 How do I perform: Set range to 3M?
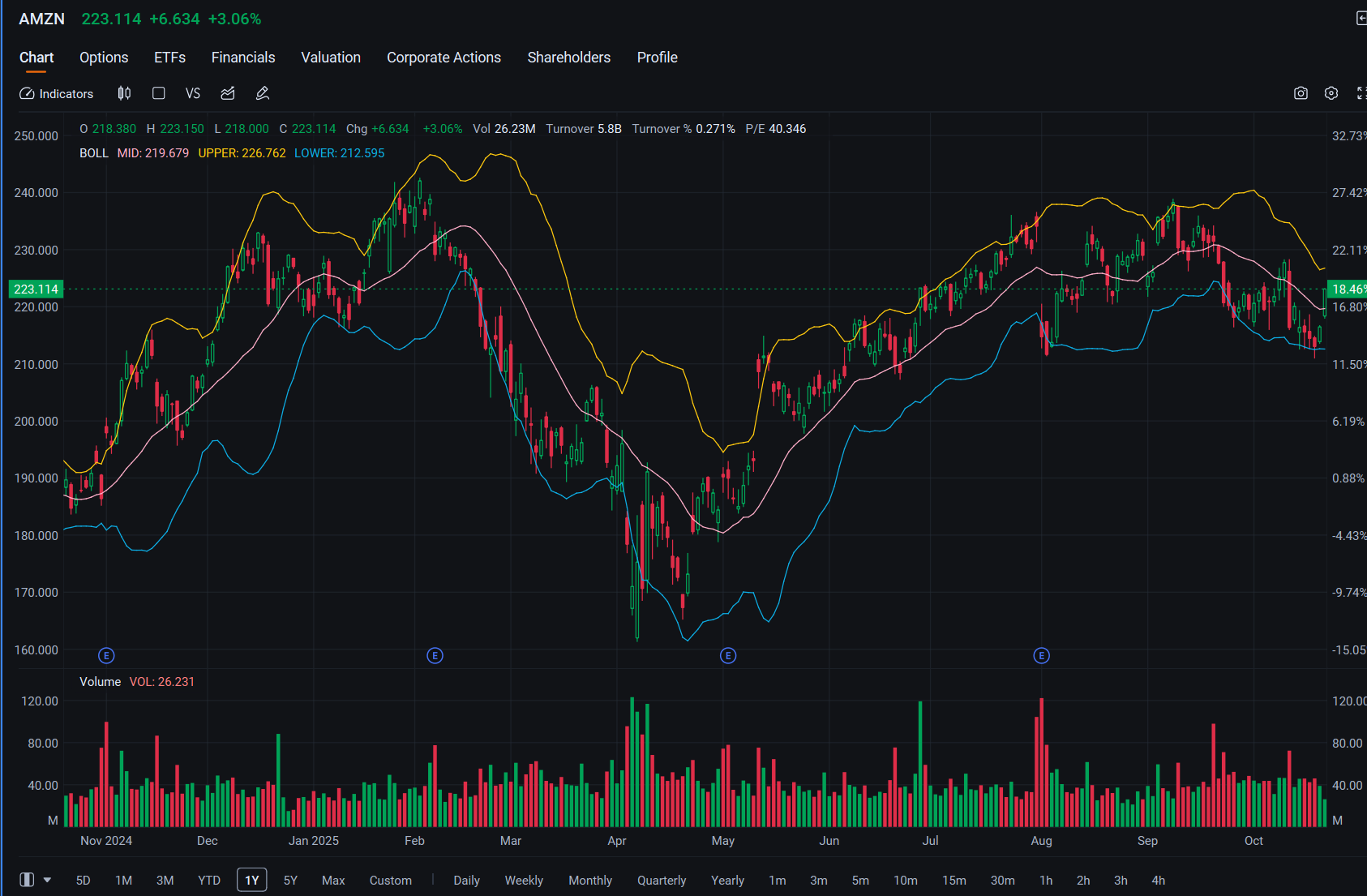(x=165, y=881)
